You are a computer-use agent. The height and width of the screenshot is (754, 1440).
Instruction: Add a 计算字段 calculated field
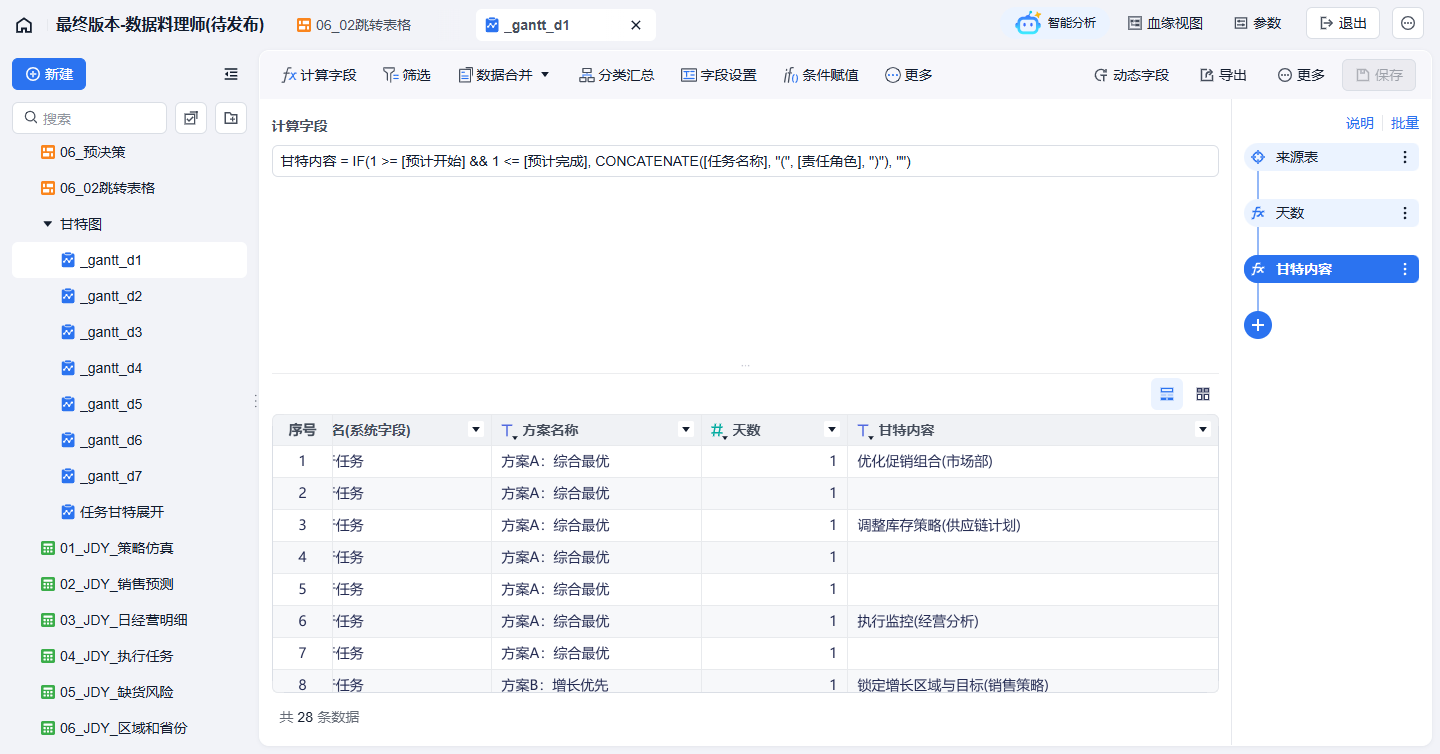[x=319, y=75]
